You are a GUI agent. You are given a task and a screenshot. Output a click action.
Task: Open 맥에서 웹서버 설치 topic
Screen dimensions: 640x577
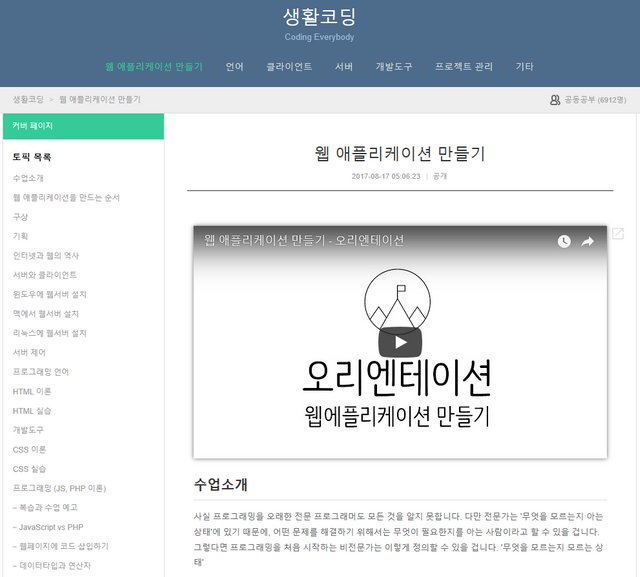pos(46,314)
